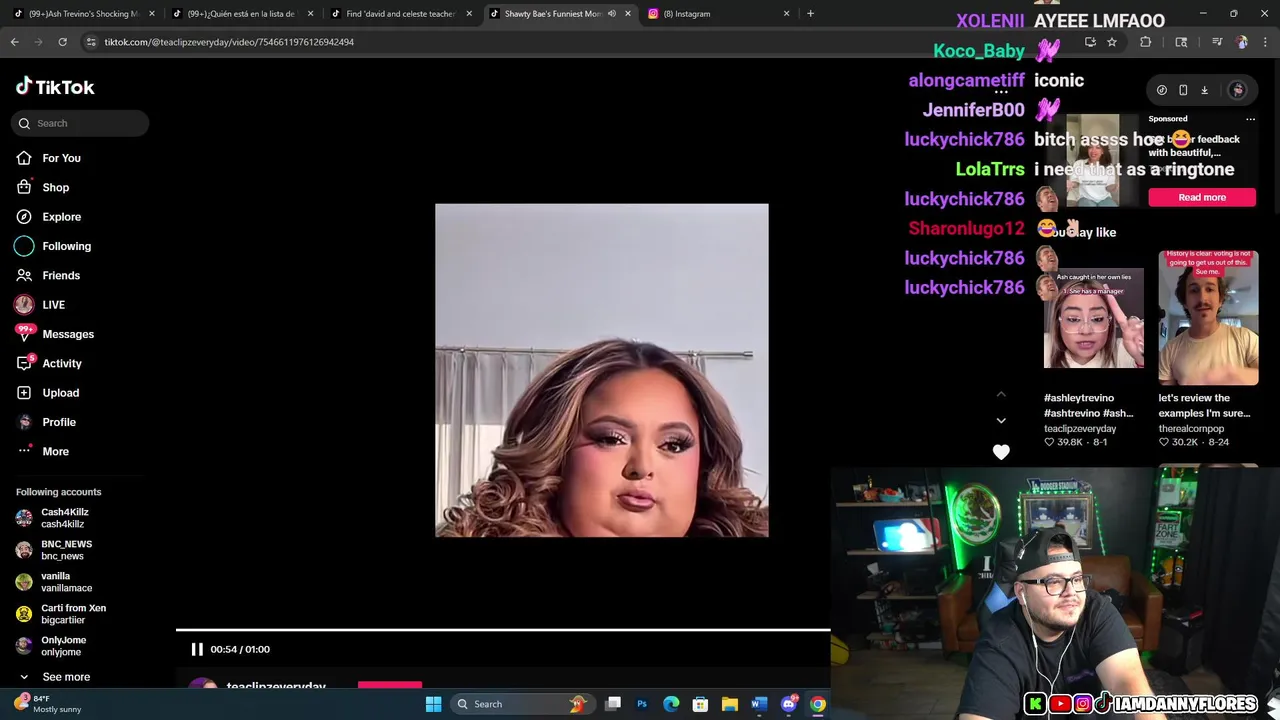Image resolution: width=1280 pixels, height=720 pixels.
Task: Open Messages with 99+ badge
Action: click(x=68, y=334)
